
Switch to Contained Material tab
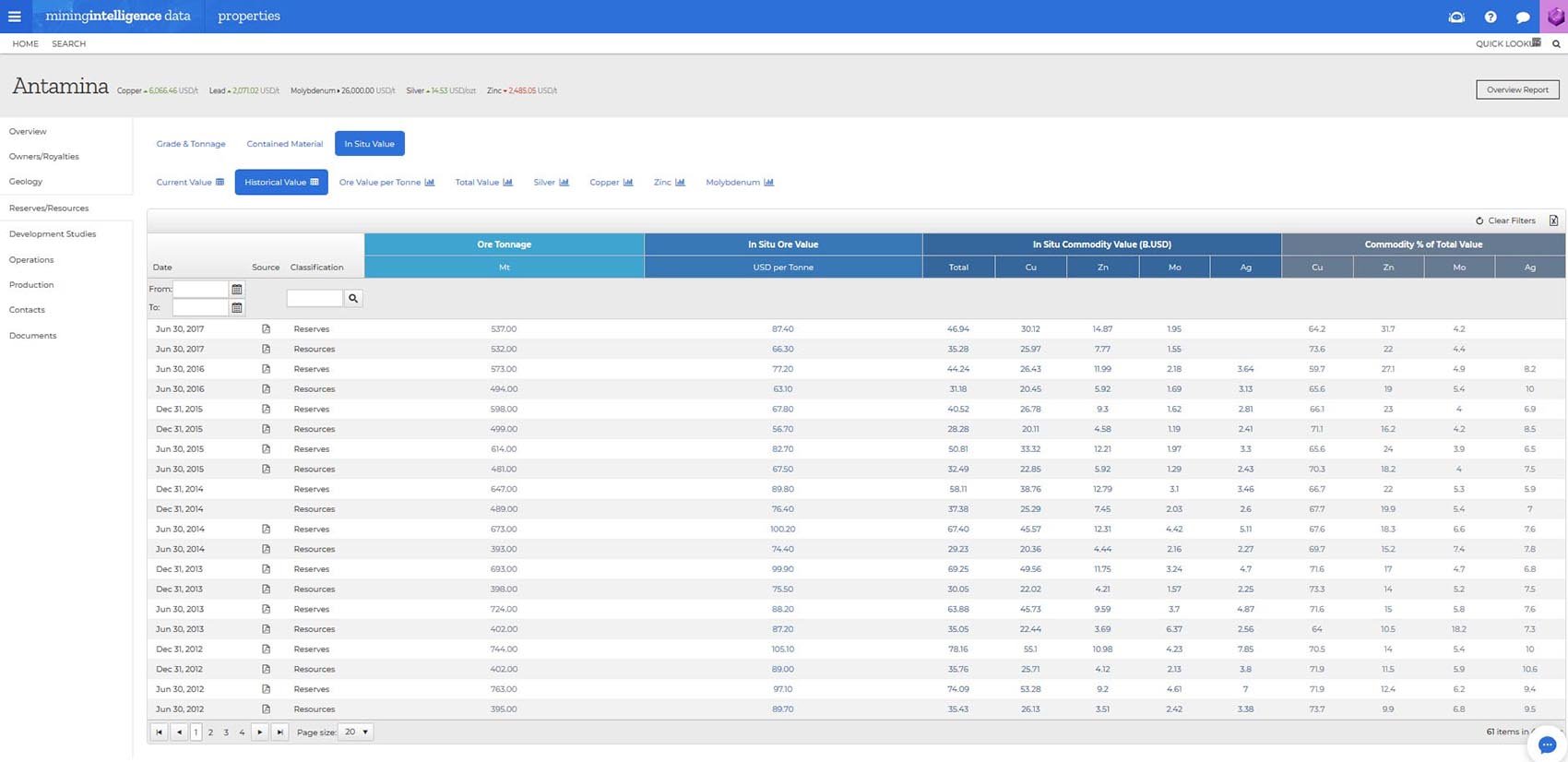pos(285,144)
